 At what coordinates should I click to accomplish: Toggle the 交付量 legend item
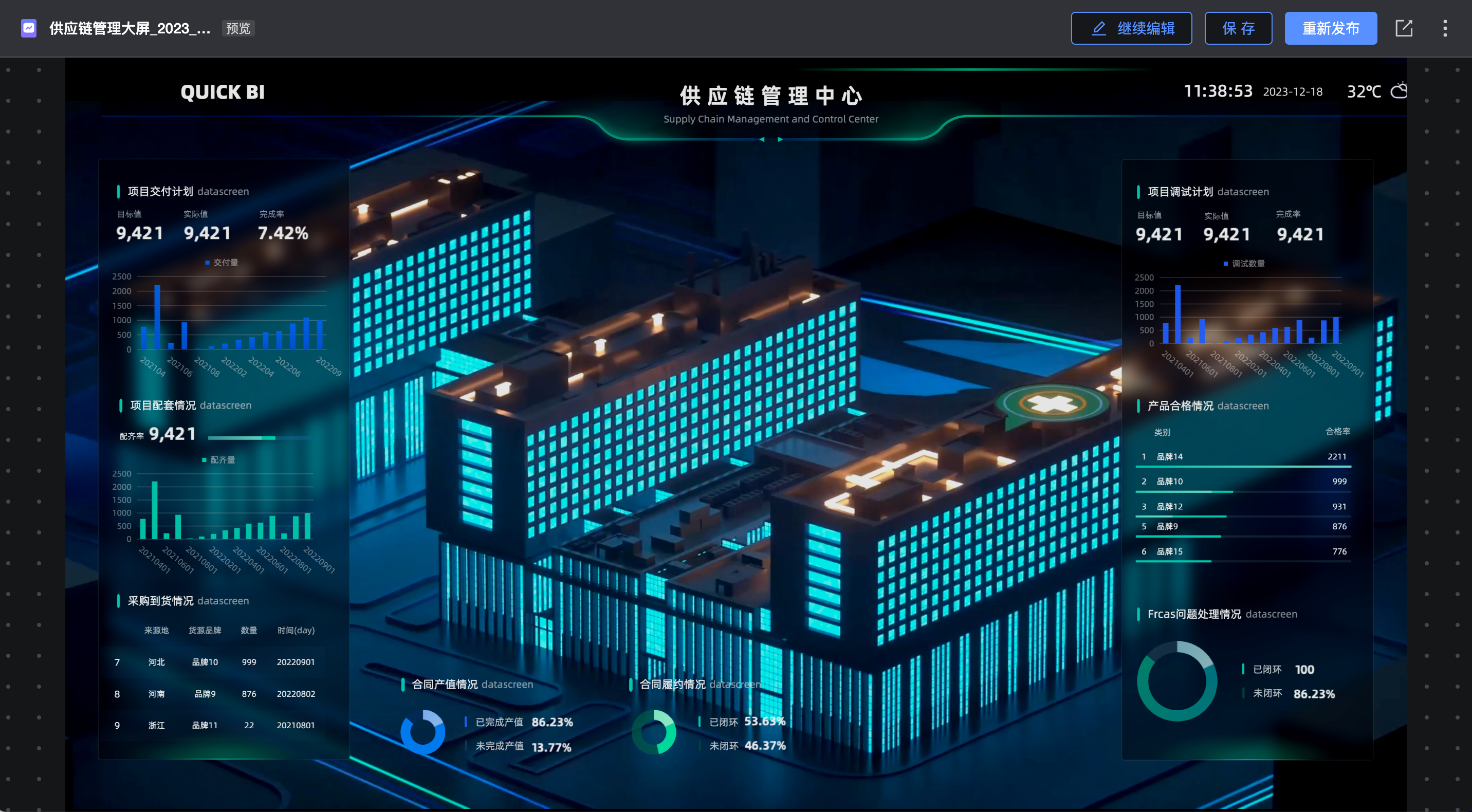coord(222,262)
